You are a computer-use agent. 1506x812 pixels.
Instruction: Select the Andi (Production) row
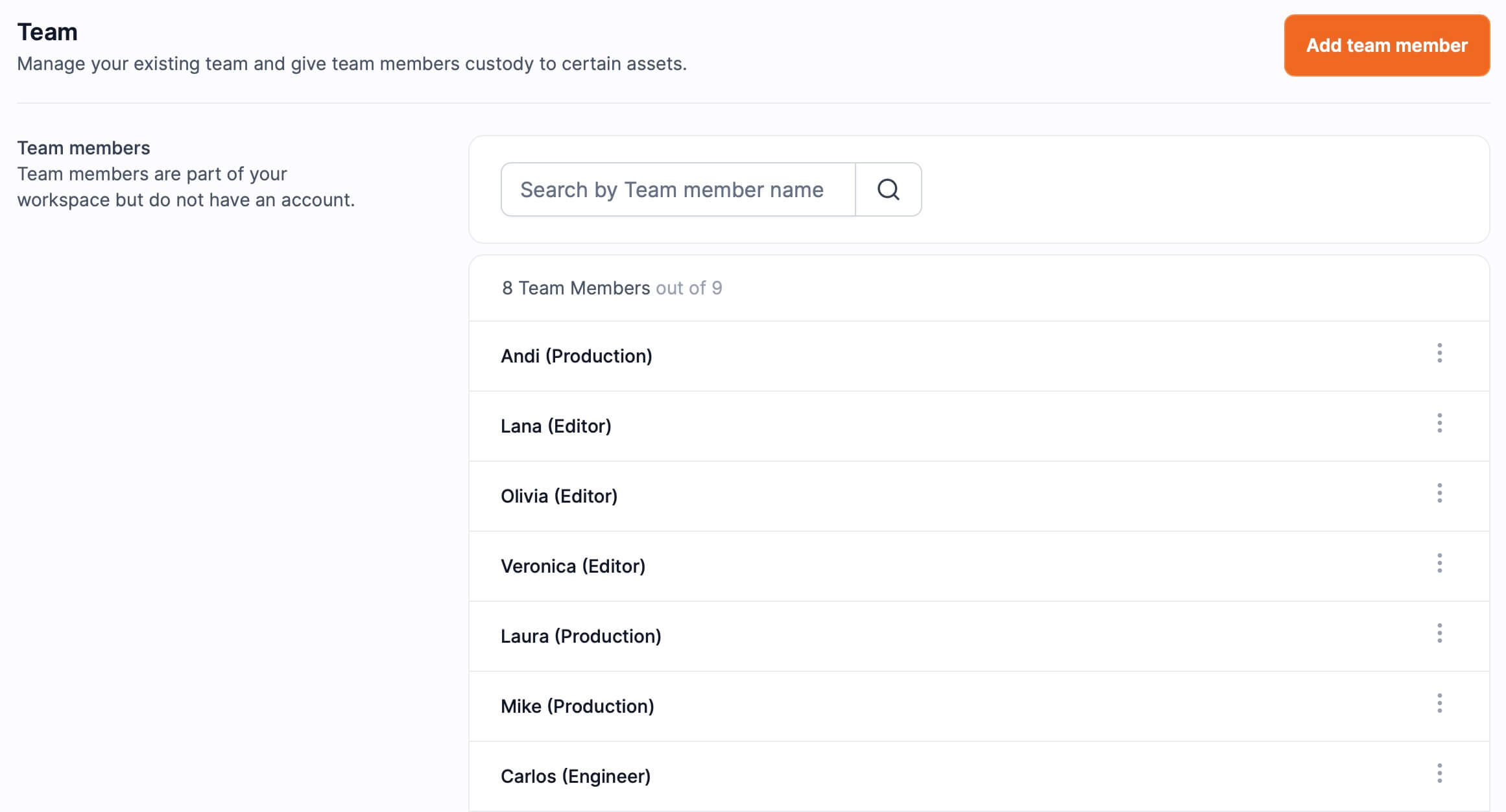tap(576, 356)
